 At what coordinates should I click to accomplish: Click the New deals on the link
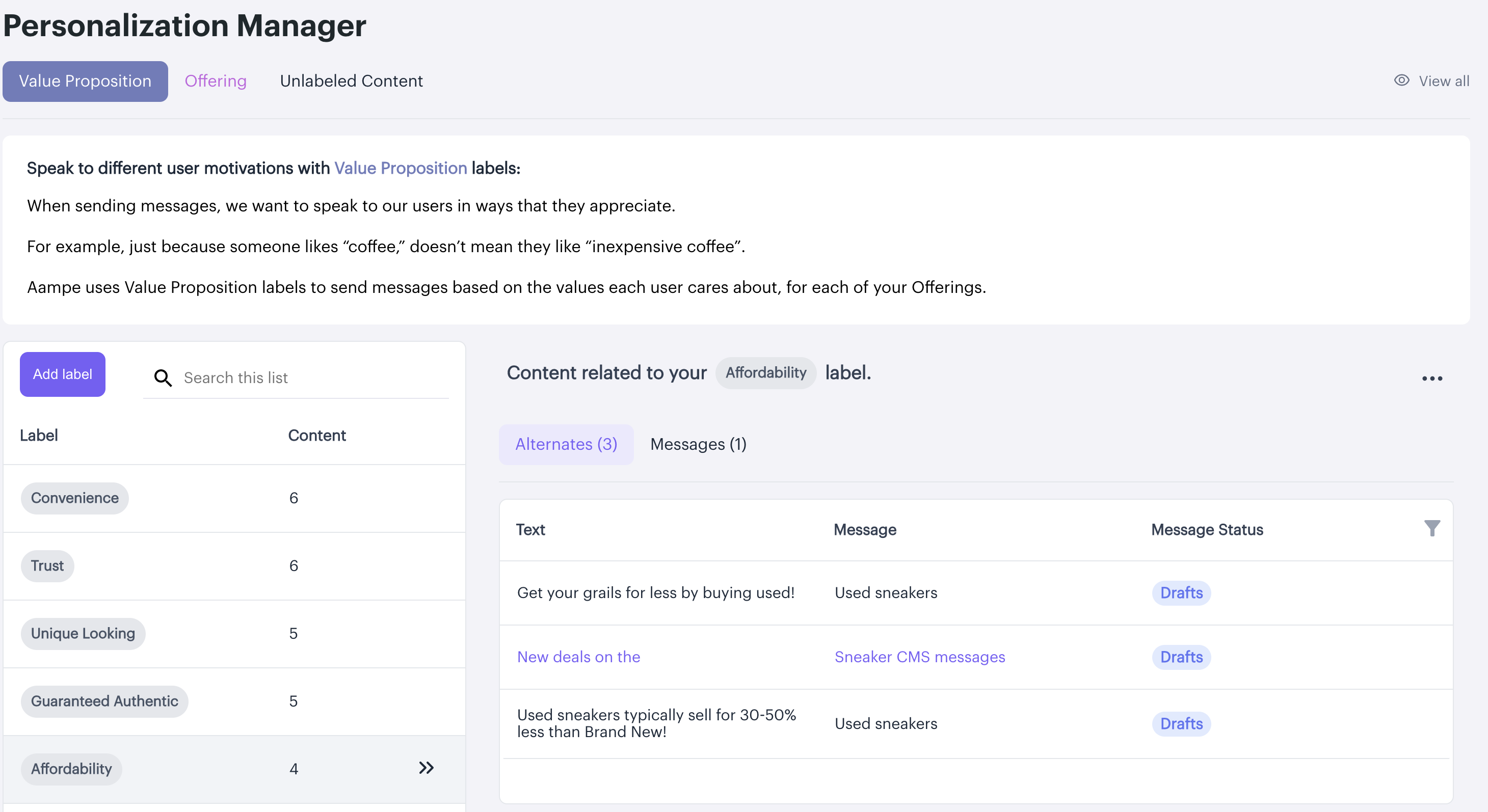[578, 657]
